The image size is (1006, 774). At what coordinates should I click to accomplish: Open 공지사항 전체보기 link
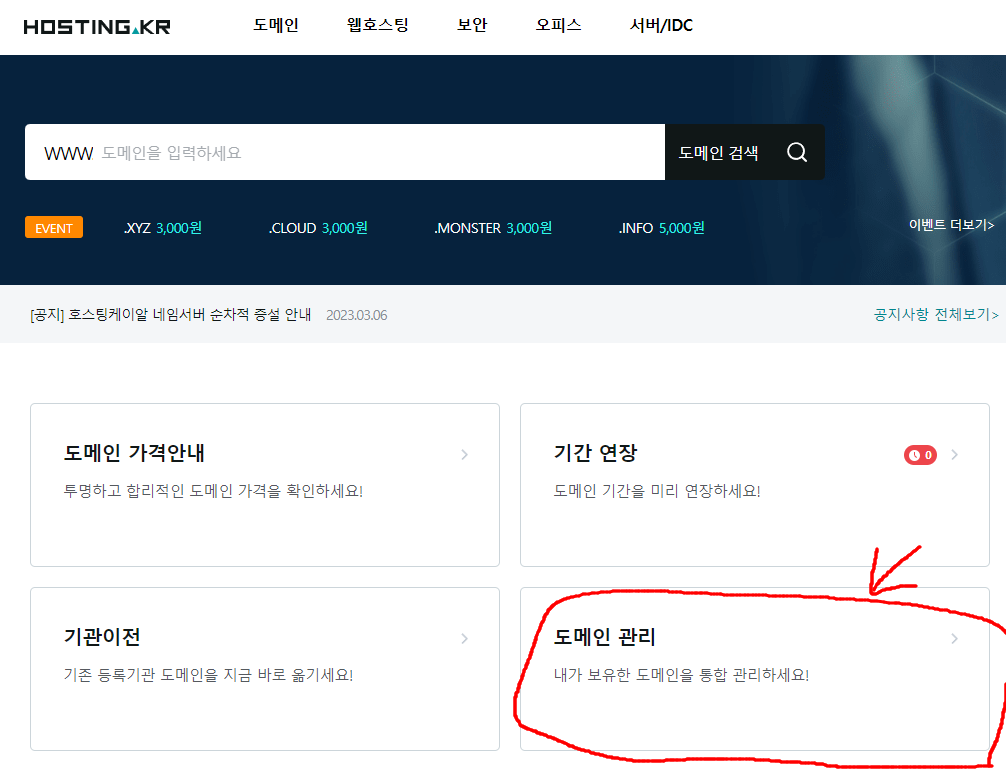point(936,314)
